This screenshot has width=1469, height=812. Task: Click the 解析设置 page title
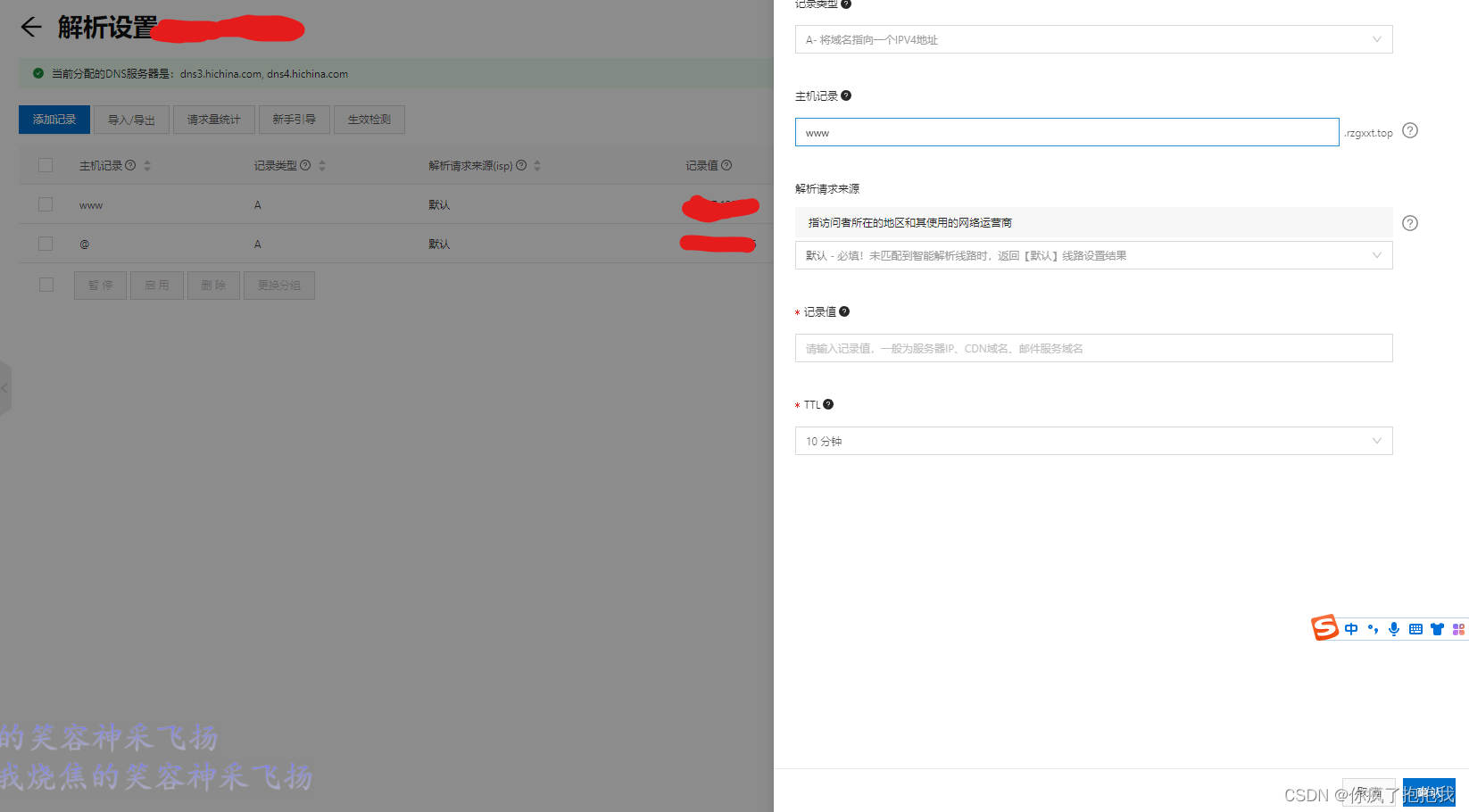(x=107, y=28)
